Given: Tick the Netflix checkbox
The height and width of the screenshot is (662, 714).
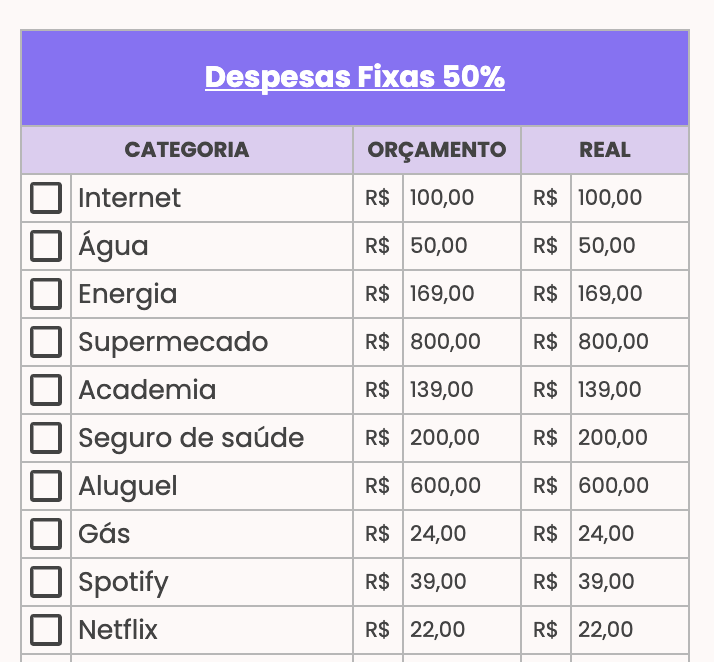Looking at the screenshot, I should (46, 630).
